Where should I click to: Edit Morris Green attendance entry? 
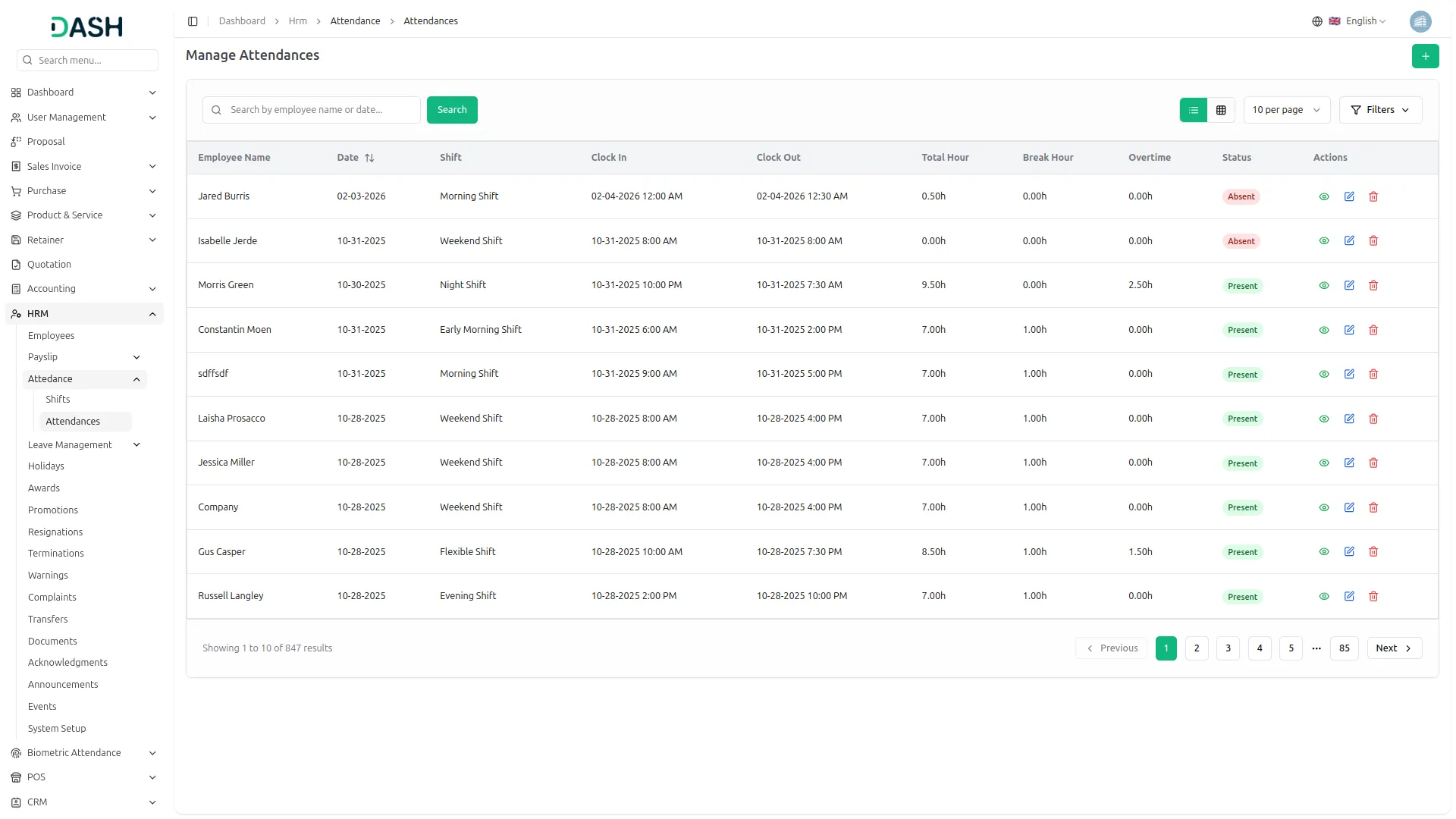click(x=1349, y=285)
